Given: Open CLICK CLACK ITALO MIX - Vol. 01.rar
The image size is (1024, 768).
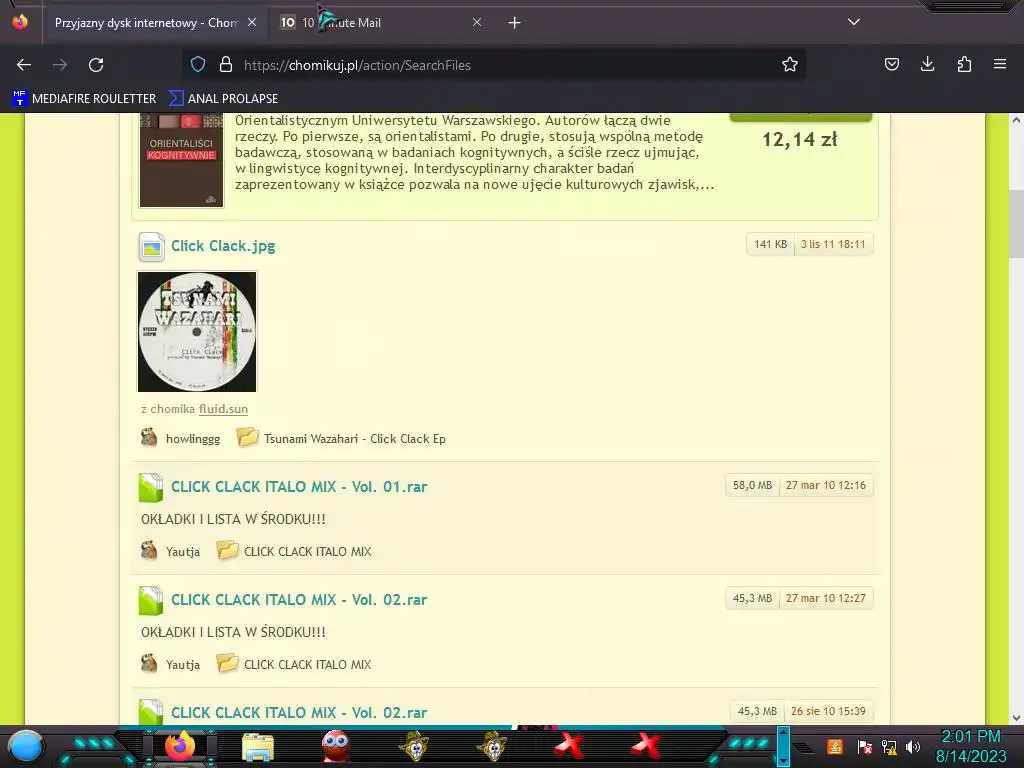Looking at the screenshot, I should point(299,487).
